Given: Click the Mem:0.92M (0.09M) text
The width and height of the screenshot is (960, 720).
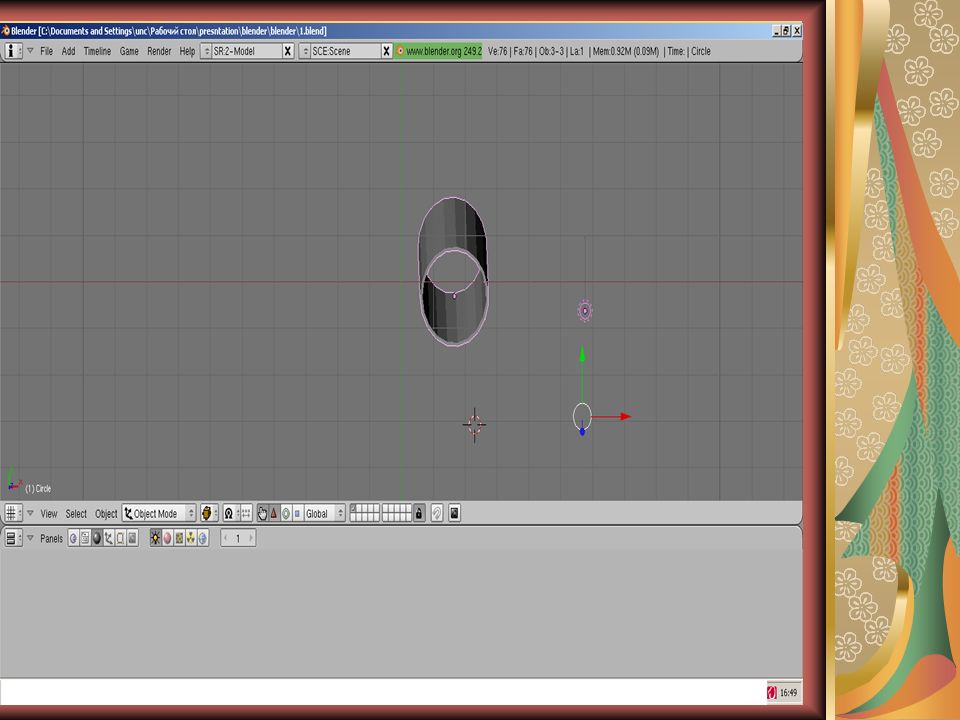Looking at the screenshot, I should point(626,51).
